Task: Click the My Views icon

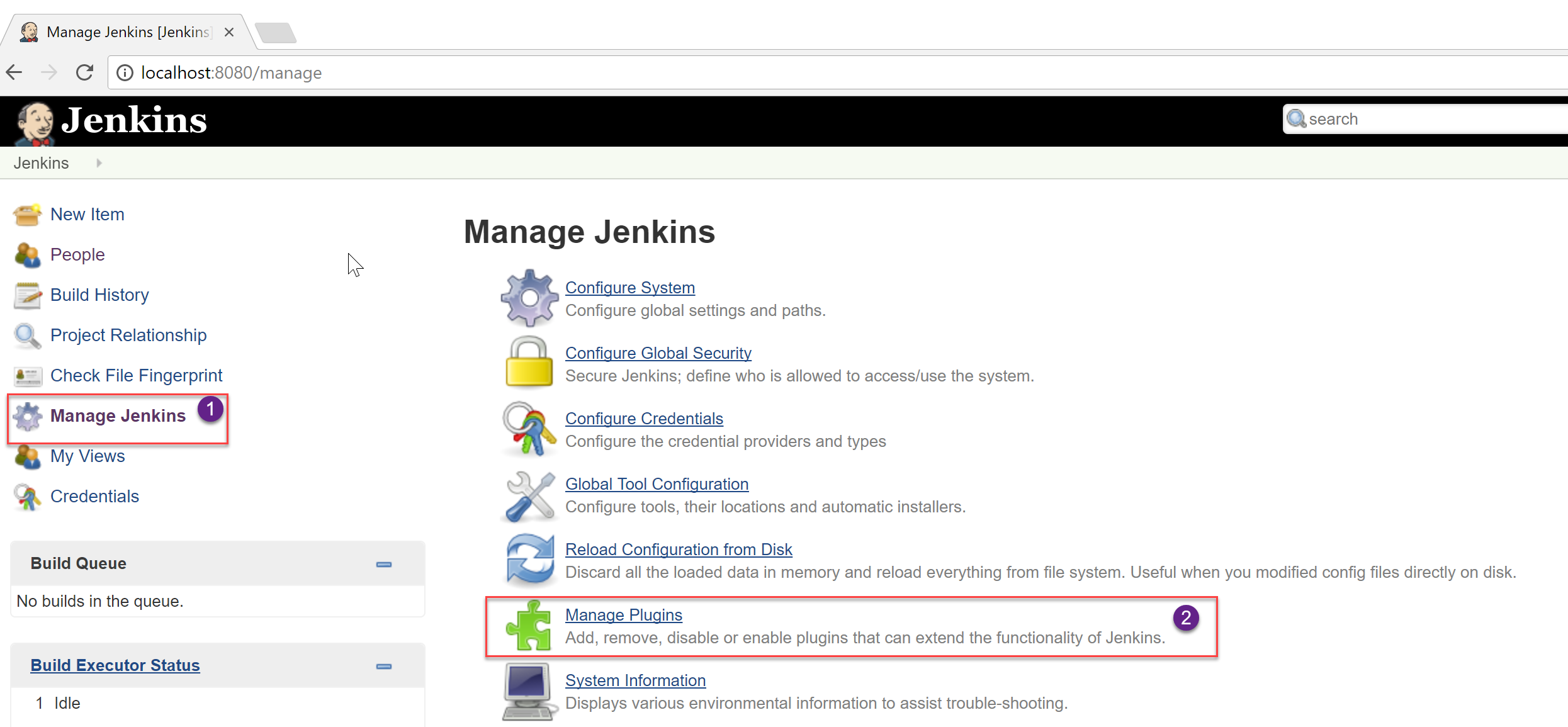Action: 27,456
